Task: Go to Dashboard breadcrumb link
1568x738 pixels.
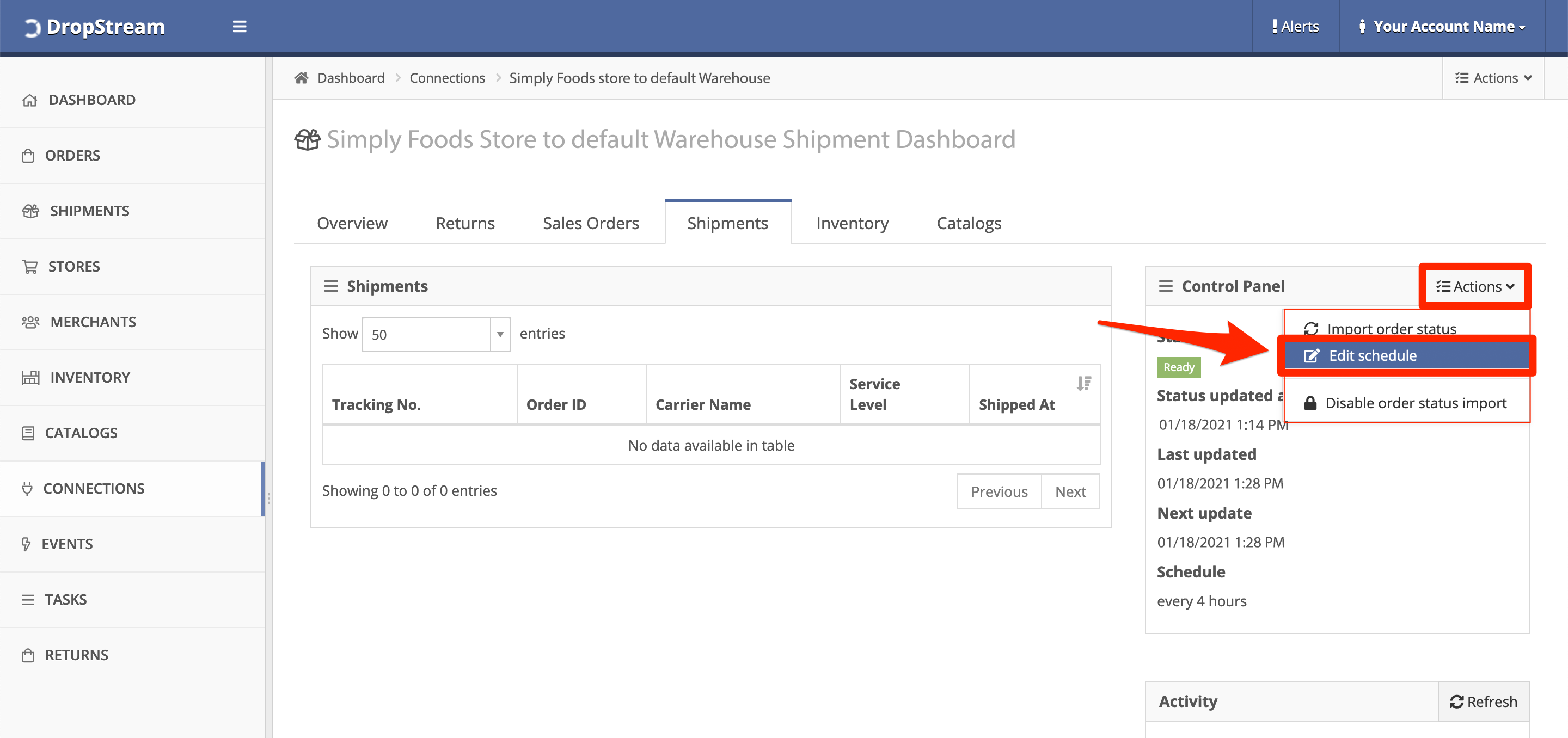Action: coord(351,78)
